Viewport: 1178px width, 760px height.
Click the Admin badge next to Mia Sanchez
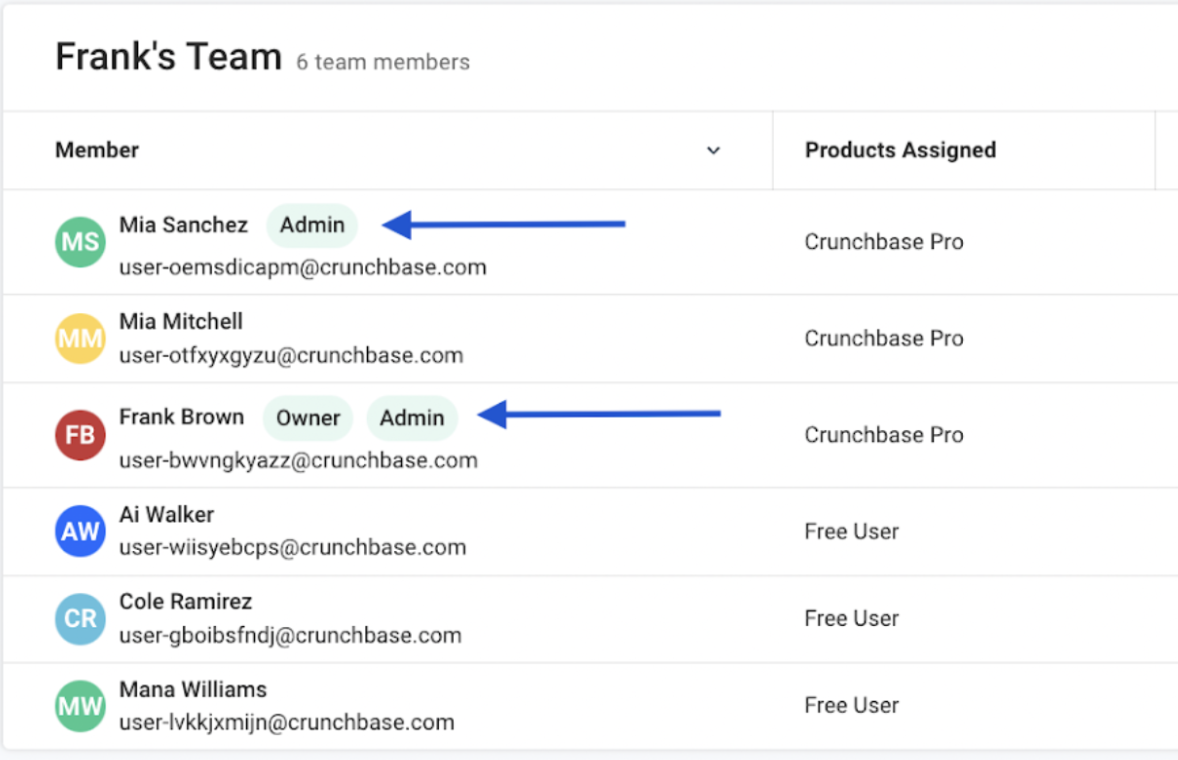[x=312, y=225]
